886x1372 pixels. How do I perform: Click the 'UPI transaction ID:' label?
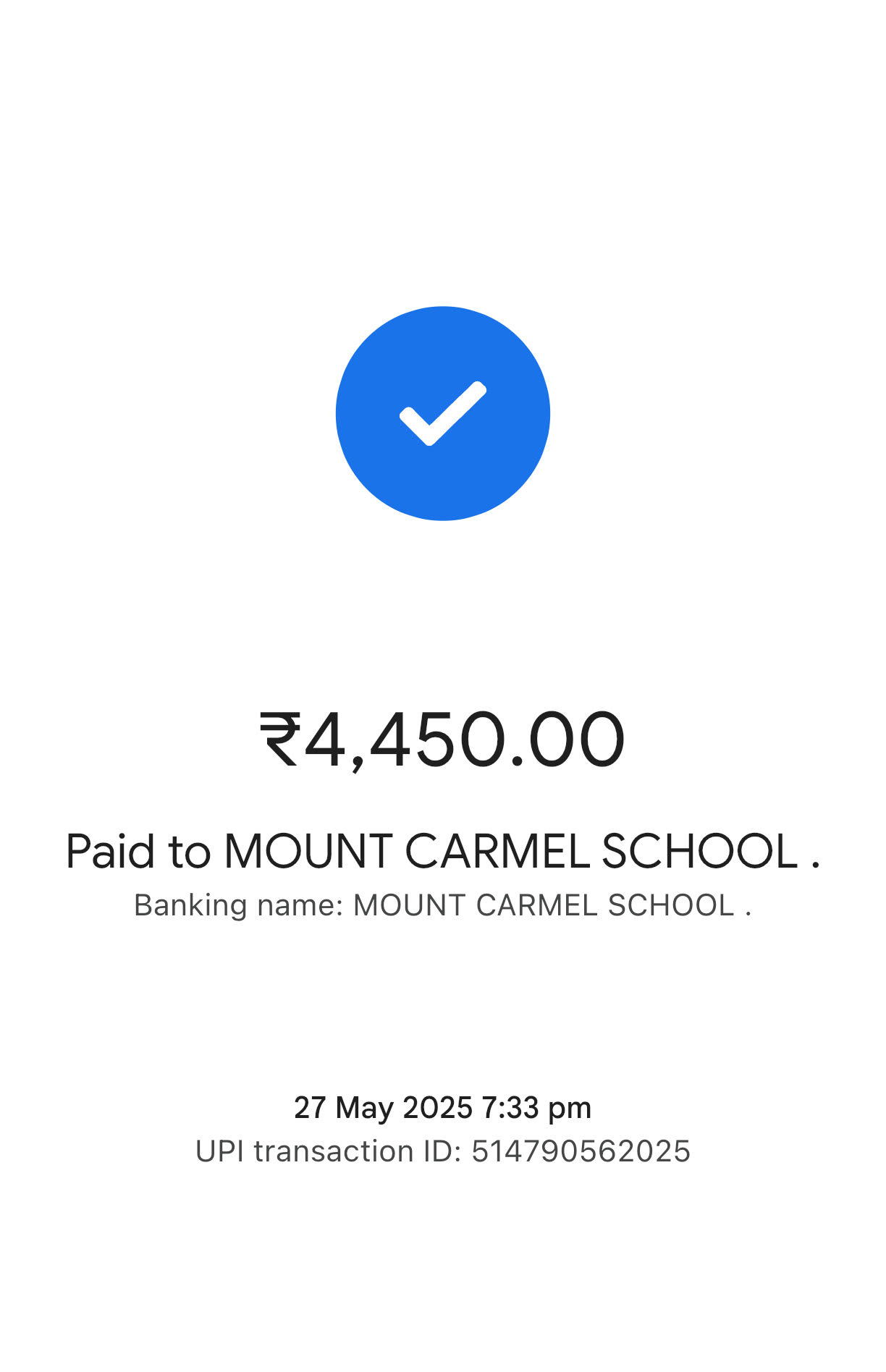pyautogui.click(x=329, y=1151)
